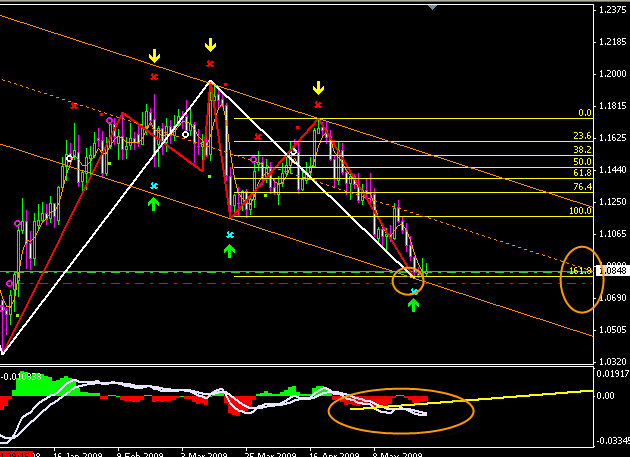Viewport: 630px width, 457px height.
Task: Click yellow down arrow above the Fibonacci 0.0 peak
Action: pyautogui.click(x=318, y=88)
